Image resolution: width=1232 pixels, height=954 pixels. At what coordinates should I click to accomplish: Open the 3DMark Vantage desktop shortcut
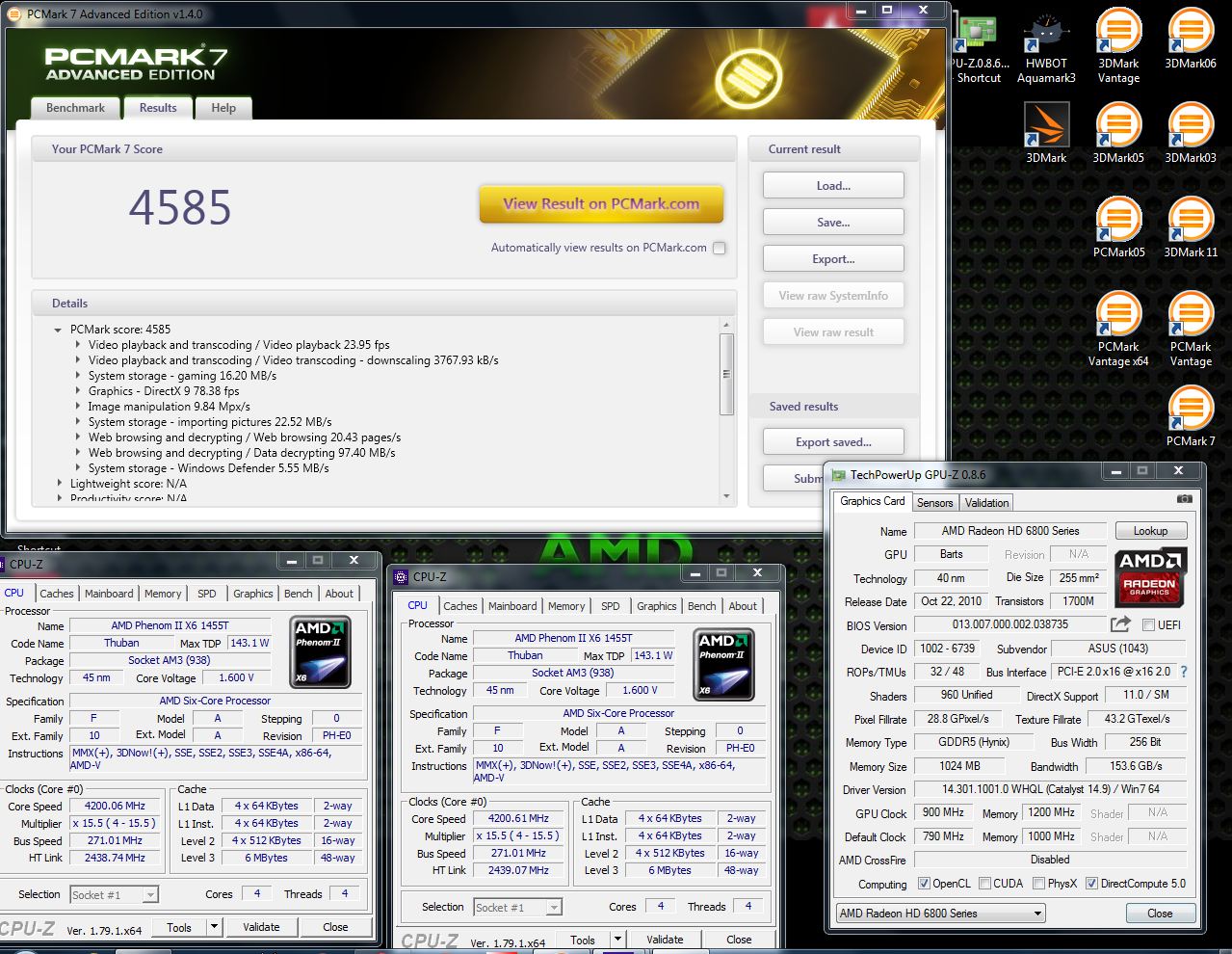[1118, 45]
